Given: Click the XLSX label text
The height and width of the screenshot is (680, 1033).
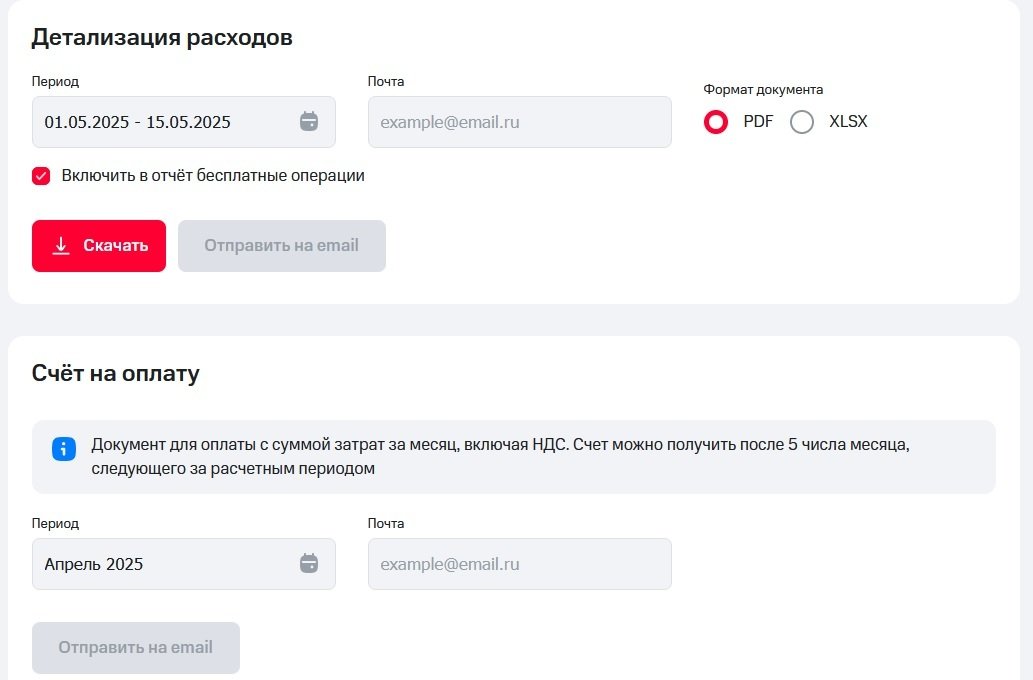Looking at the screenshot, I should (x=848, y=122).
